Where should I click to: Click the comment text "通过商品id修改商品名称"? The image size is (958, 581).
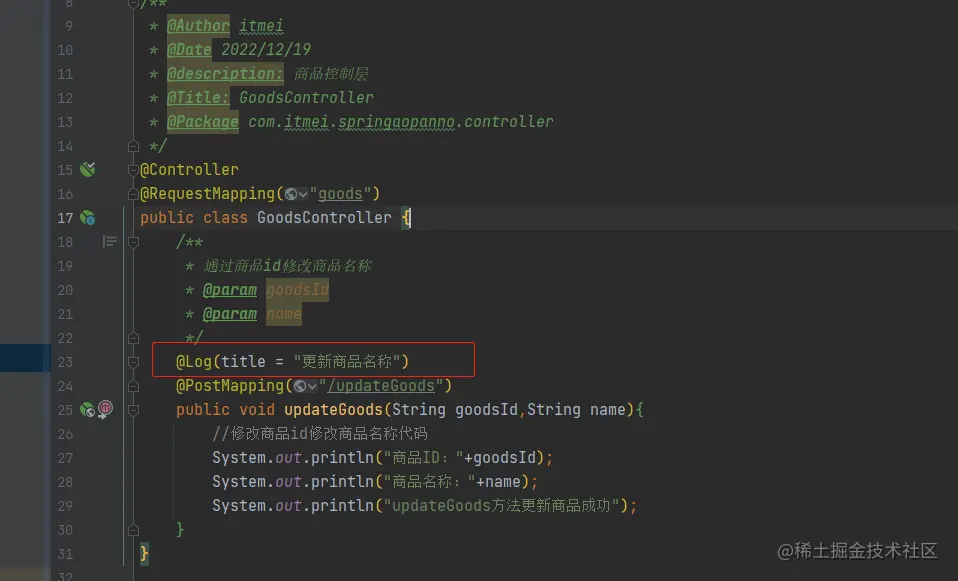(x=287, y=266)
